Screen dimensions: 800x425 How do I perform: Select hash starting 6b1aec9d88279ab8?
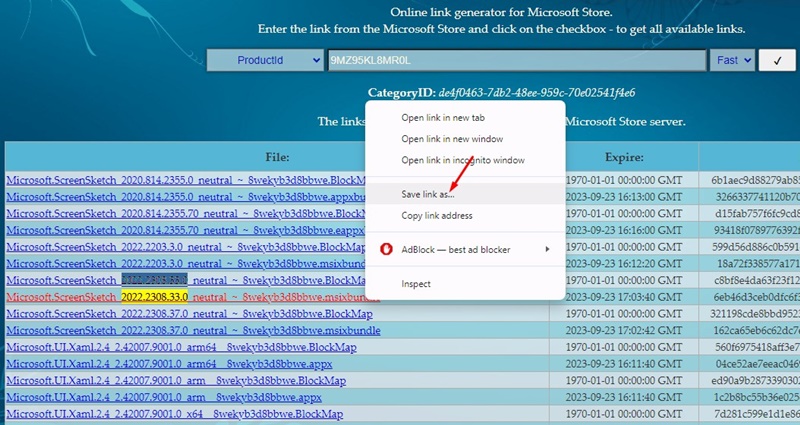click(x=756, y=180)
